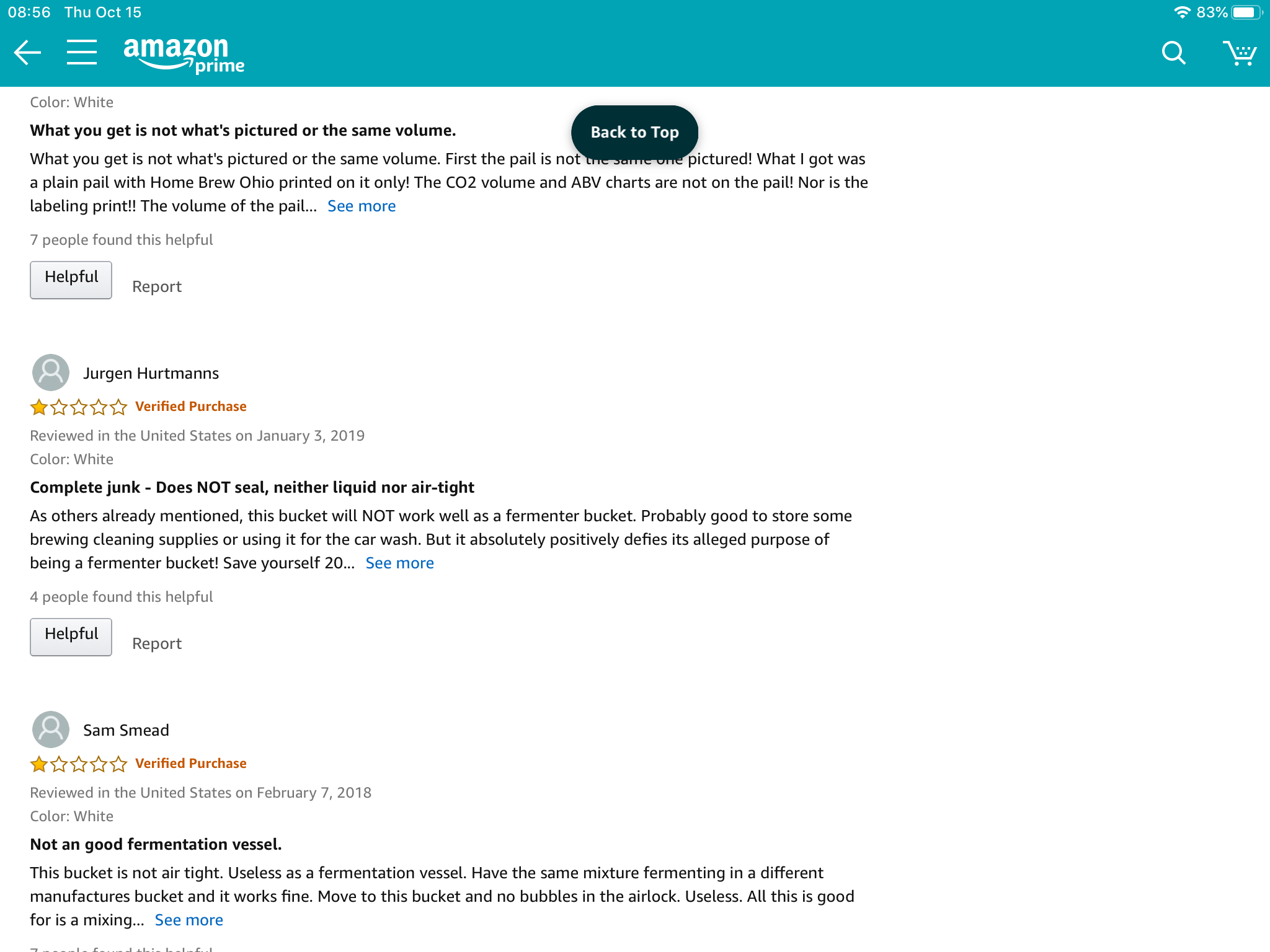
Task: Open Sam Smead reviewer name
Action: pyautogui.click(x=127, y=730)
